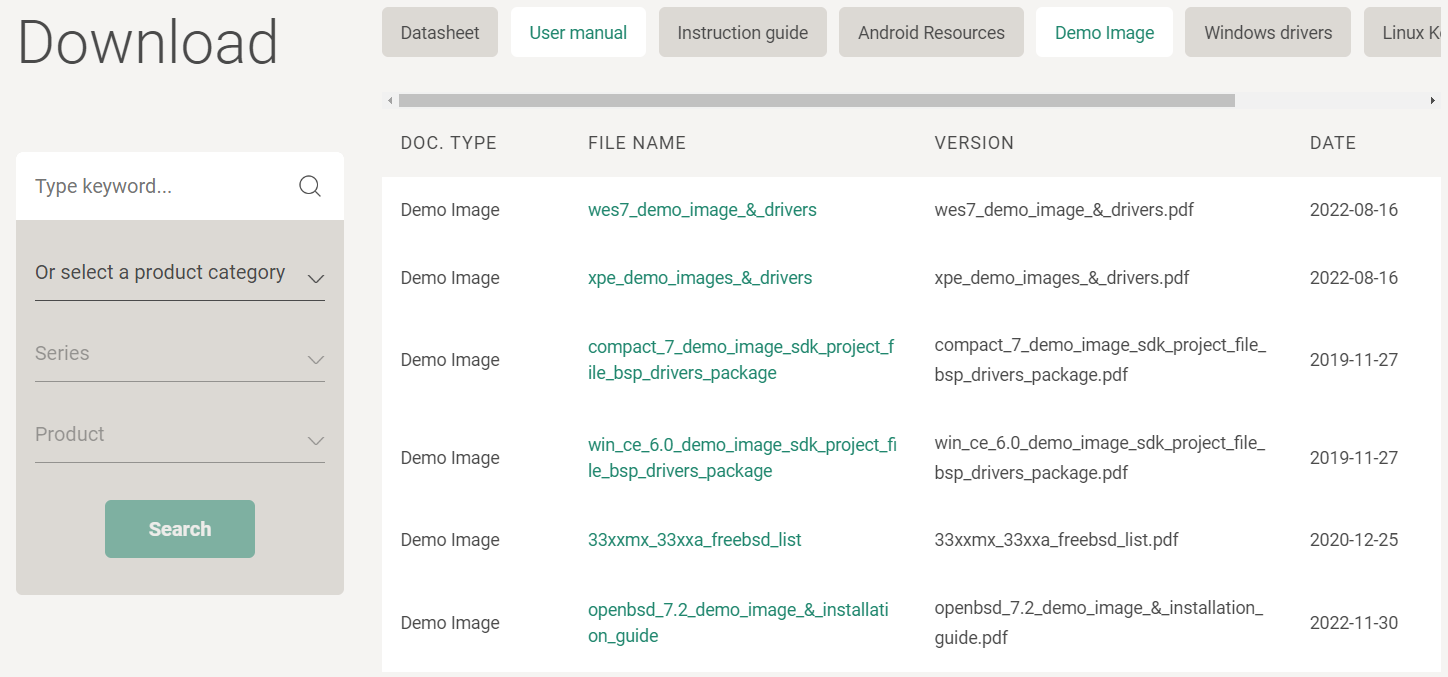1448x677 pixels.
Task: Click the openbsd_7.2 version .pdf text
Action: click(1099, 623)
